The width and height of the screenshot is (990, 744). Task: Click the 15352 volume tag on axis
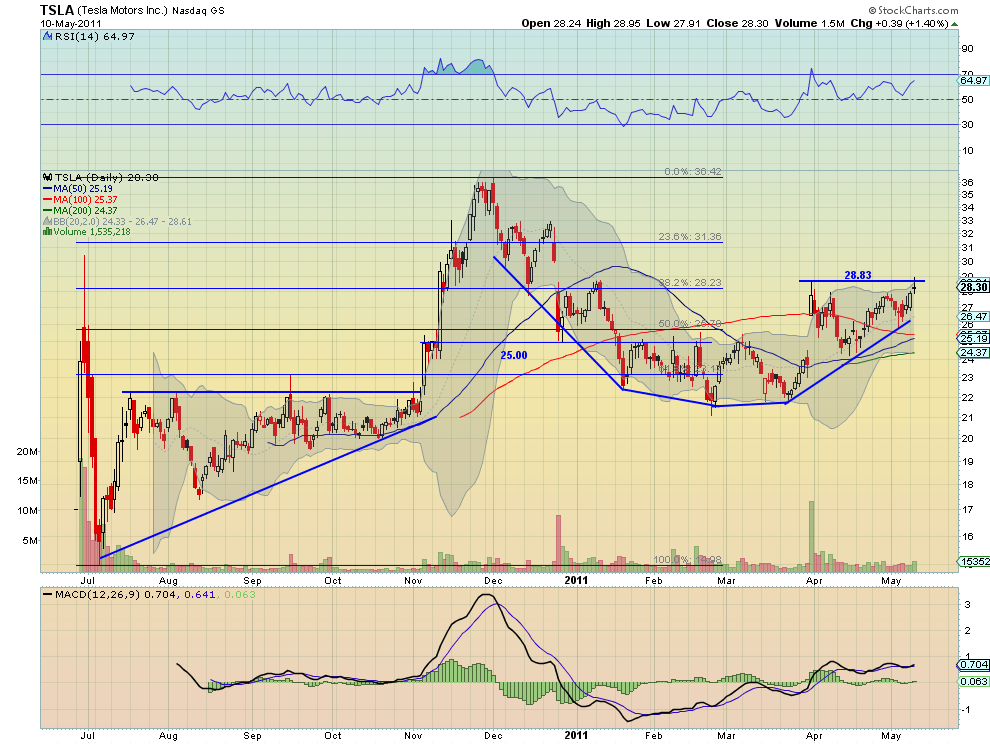tap(974, 561)
